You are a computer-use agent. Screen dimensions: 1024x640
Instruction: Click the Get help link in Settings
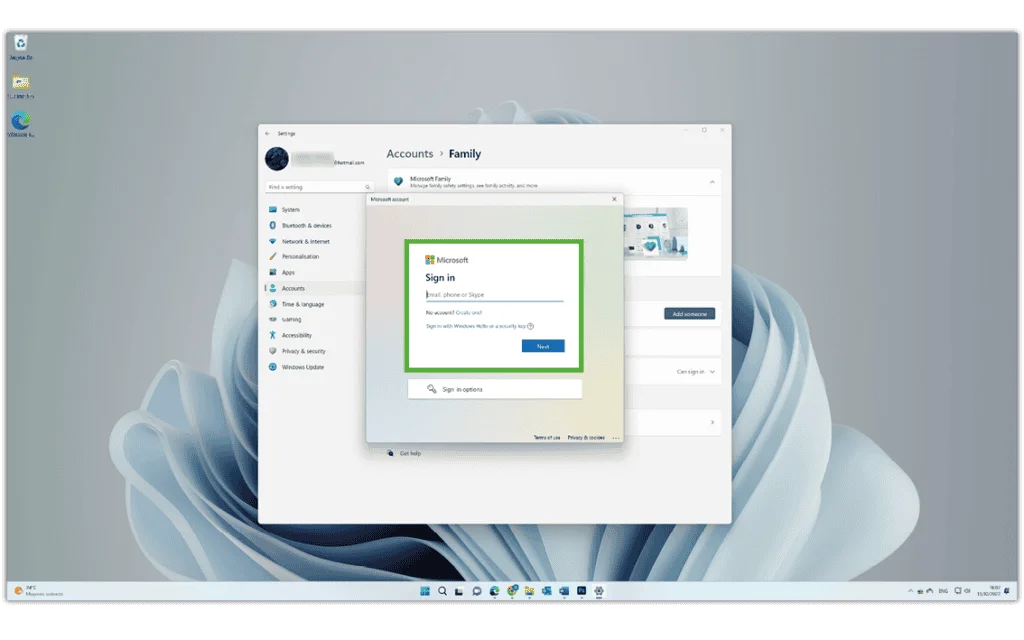point(410,453)
